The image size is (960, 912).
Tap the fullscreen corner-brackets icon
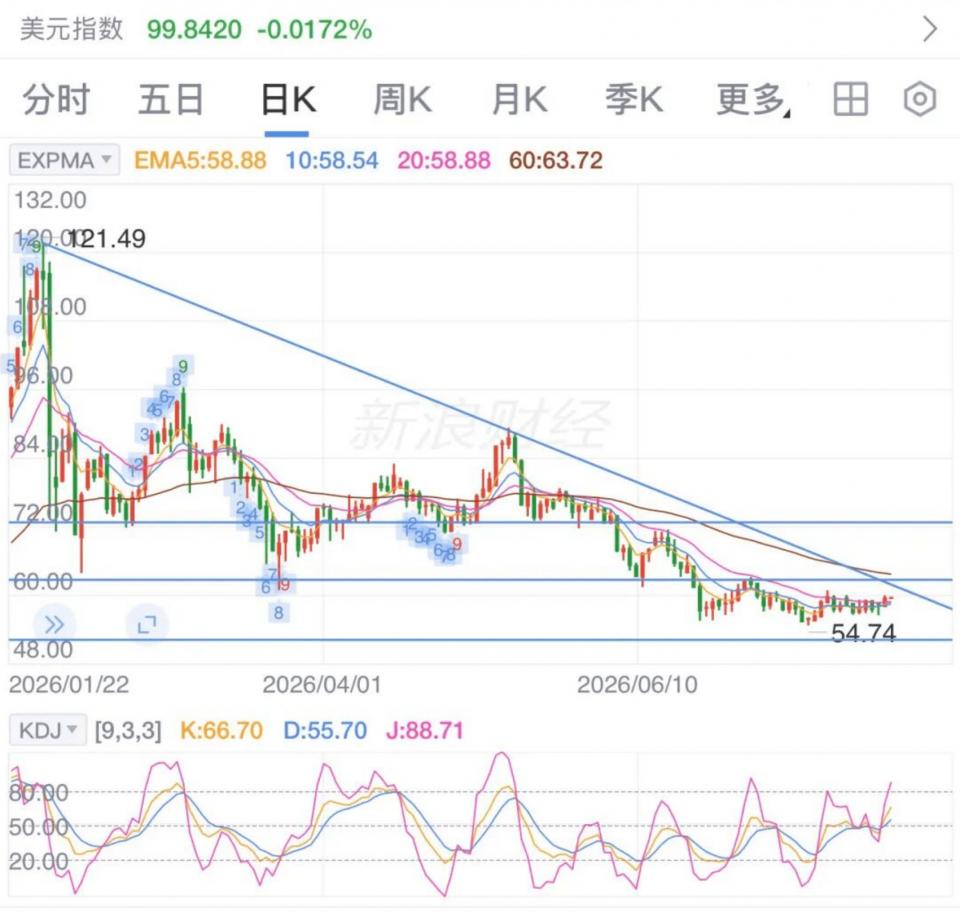pyautogui.click(x=147, y=624)
